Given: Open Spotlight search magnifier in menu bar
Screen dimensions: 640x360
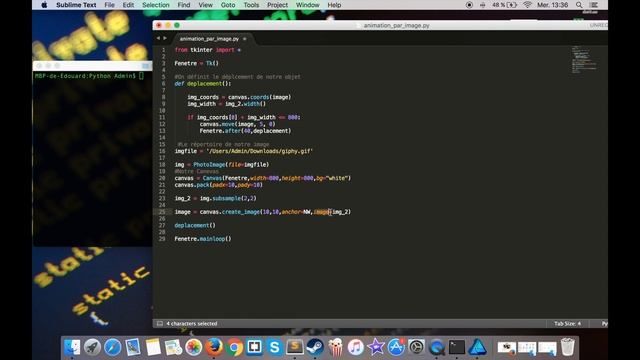Looking at the screenshot, I should pos(579,5).
